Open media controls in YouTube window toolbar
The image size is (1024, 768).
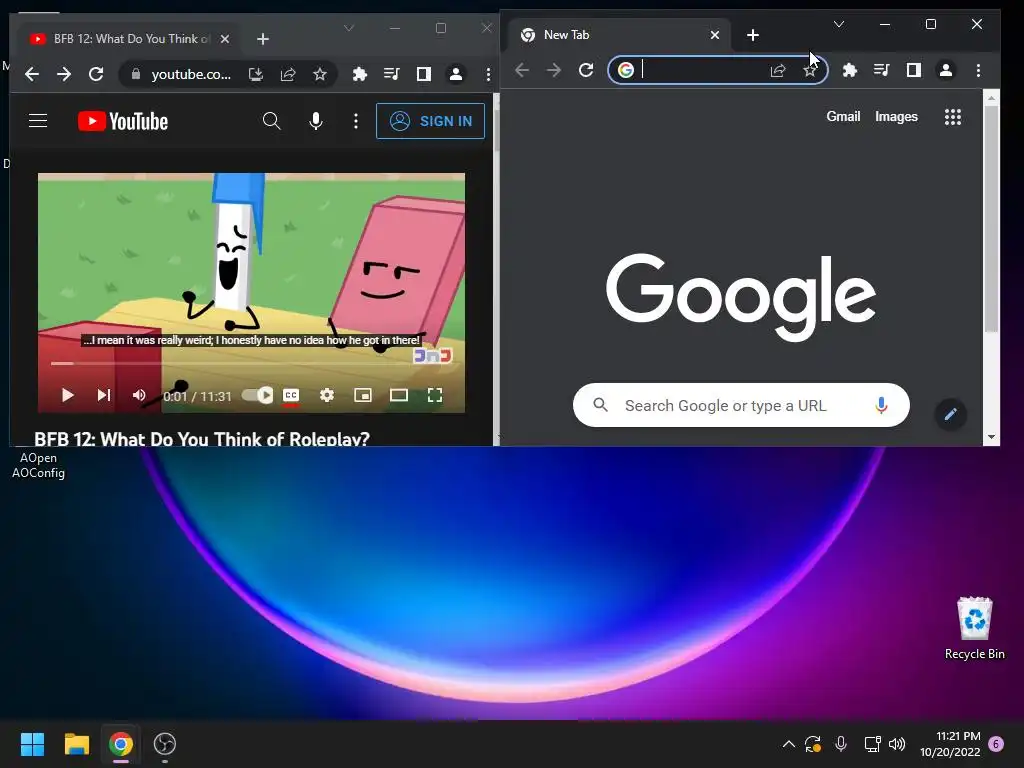click(x=392, y=74)
